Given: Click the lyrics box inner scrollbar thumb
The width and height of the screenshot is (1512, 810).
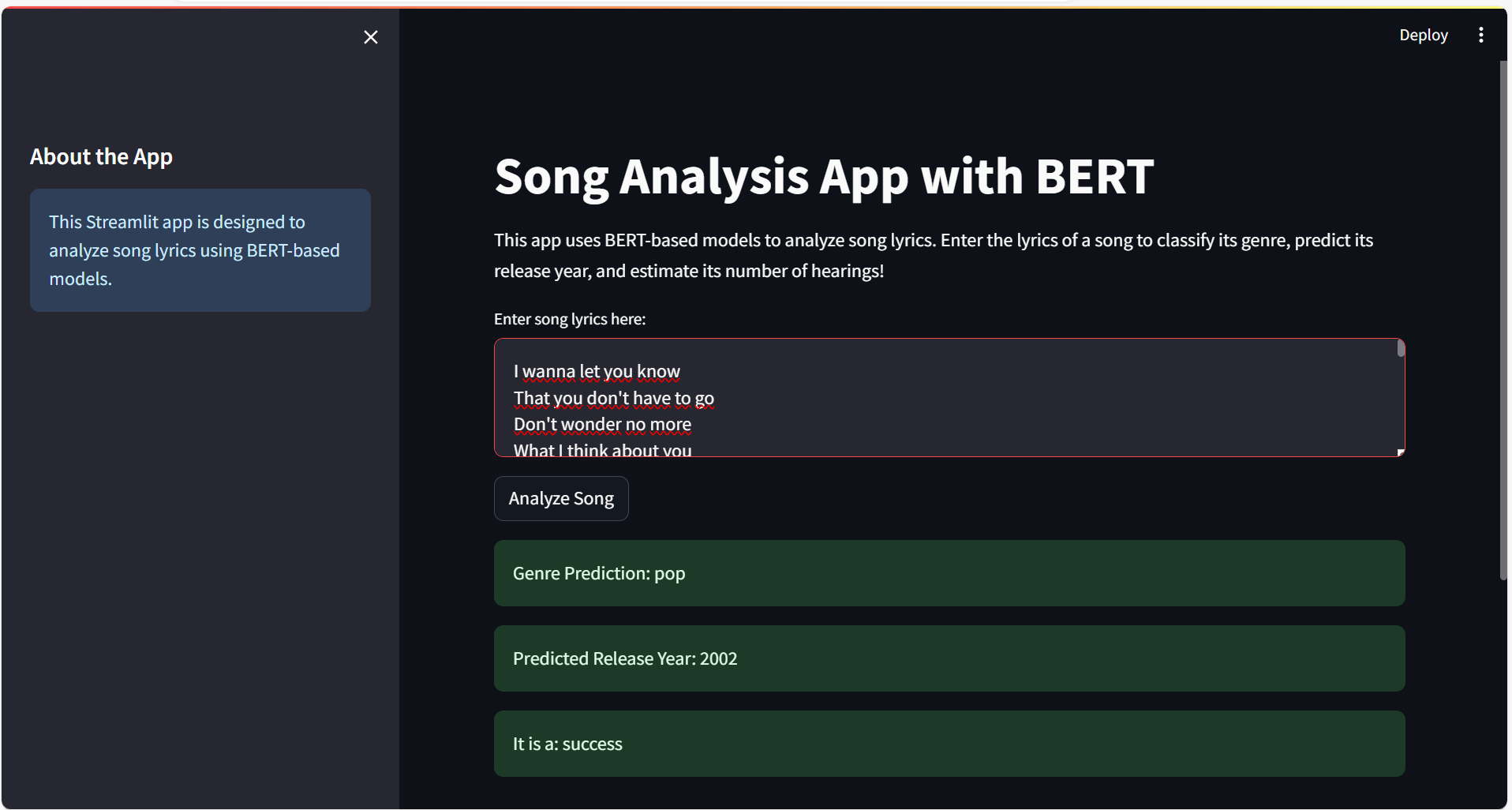Looking at the screenshot, I should [1401, 348].
